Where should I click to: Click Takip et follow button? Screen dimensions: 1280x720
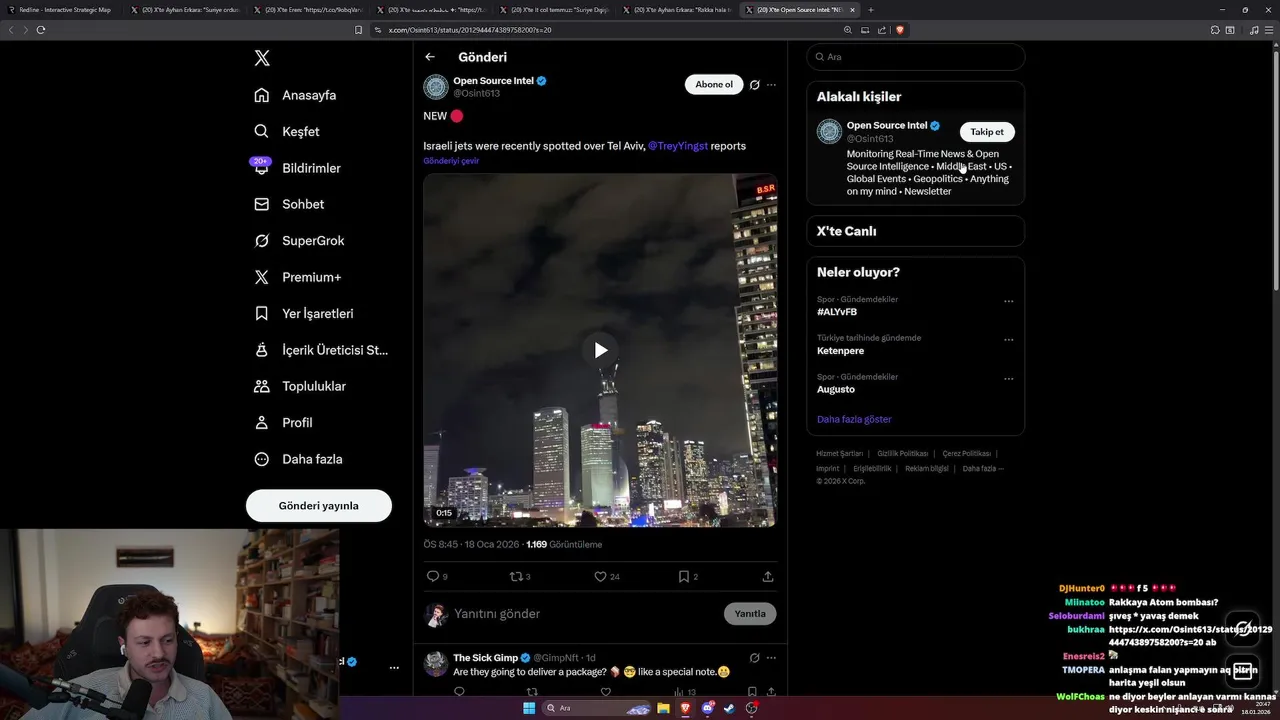coord(987,132)
